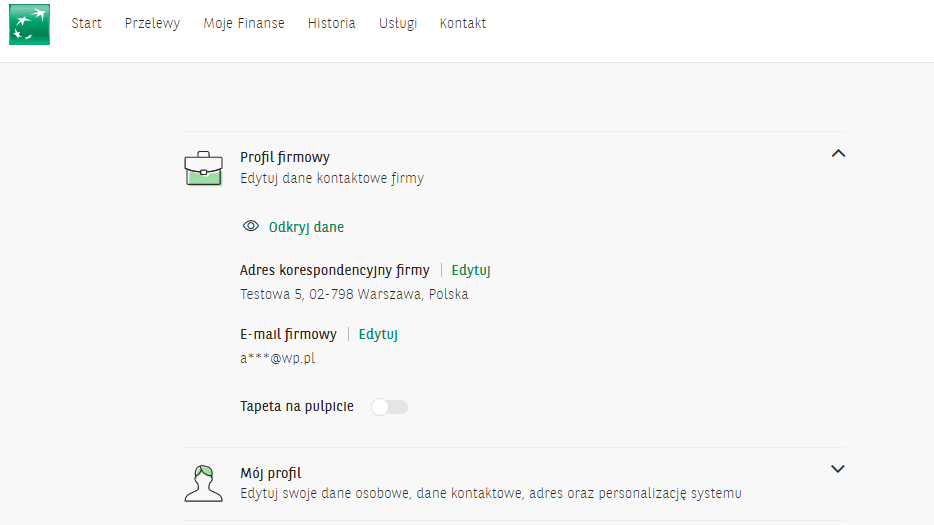Open the Start menu item
Viewport: 934px width, 525px height.
(x=86, y=23)
